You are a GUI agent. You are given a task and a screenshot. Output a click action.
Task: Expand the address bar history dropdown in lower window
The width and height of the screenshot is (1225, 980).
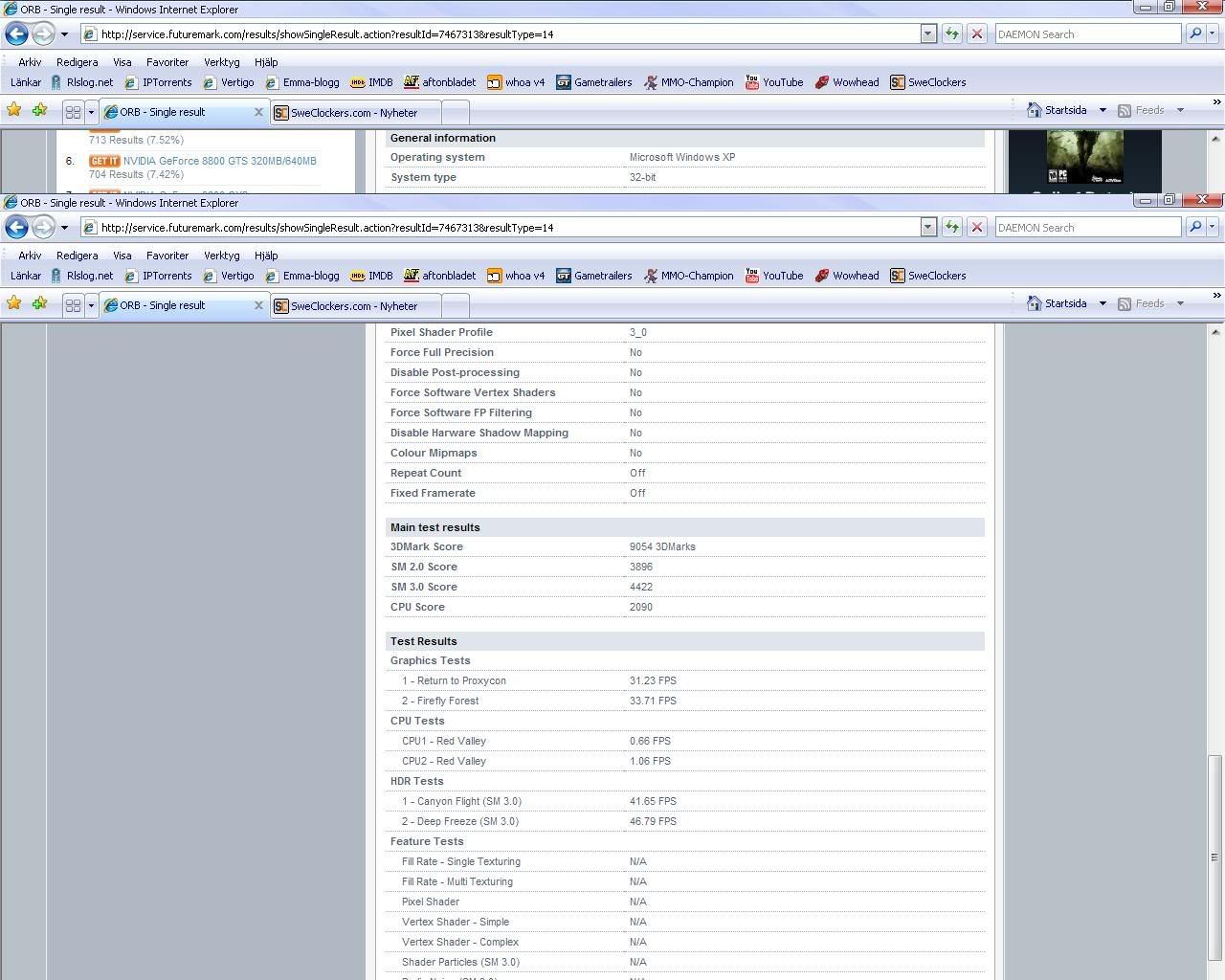[x=927, y=228]
